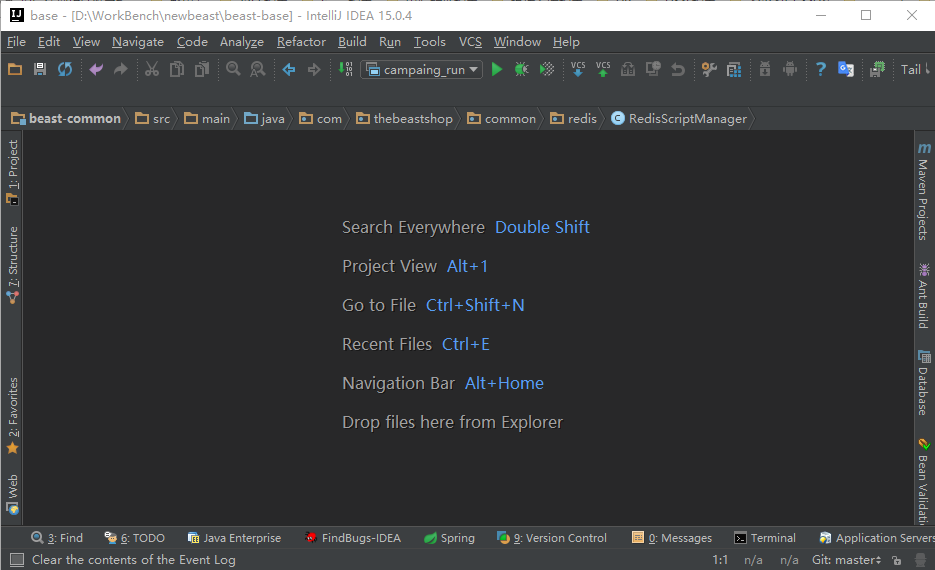
Task: Click the Paste clipboard toolbar icon
Action: click(202, 70)
